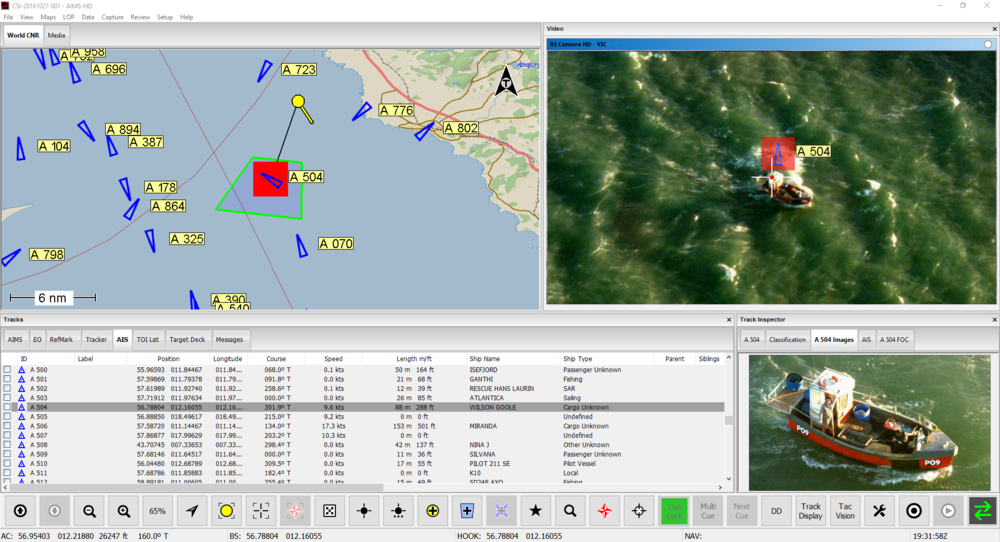1000x542 pixels.
Task: Click the red four-point star icon
Action: coord(605,511)
